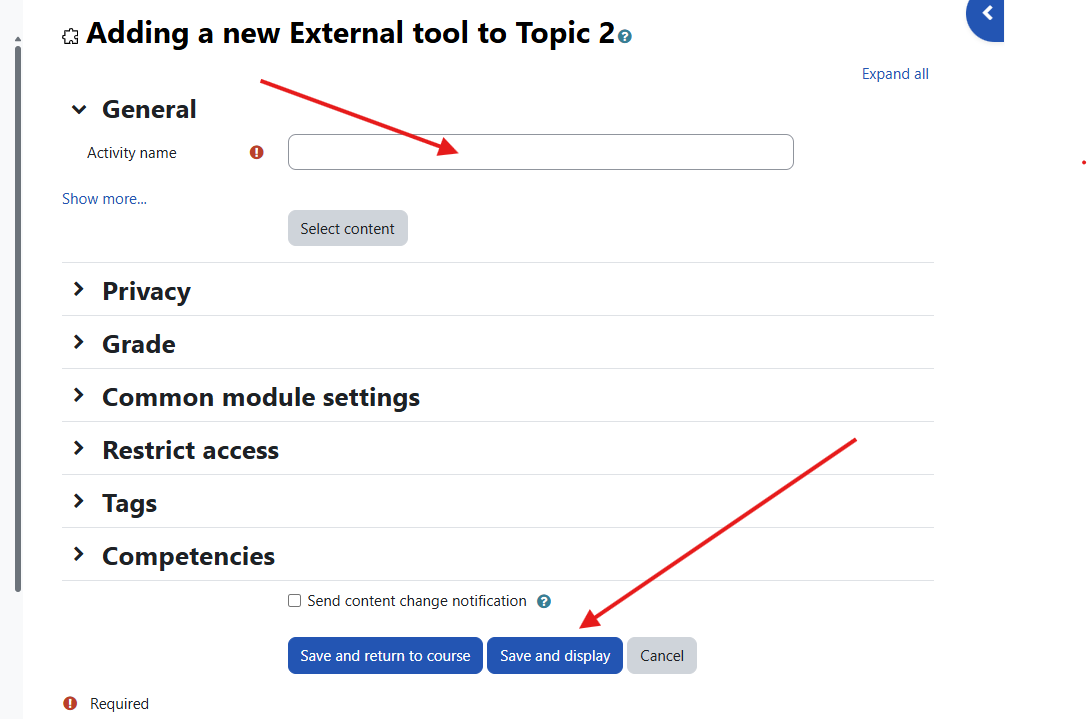Viewport: 1087px width, 719px height.
Task: Click the Save and display button
Action: 555,656
